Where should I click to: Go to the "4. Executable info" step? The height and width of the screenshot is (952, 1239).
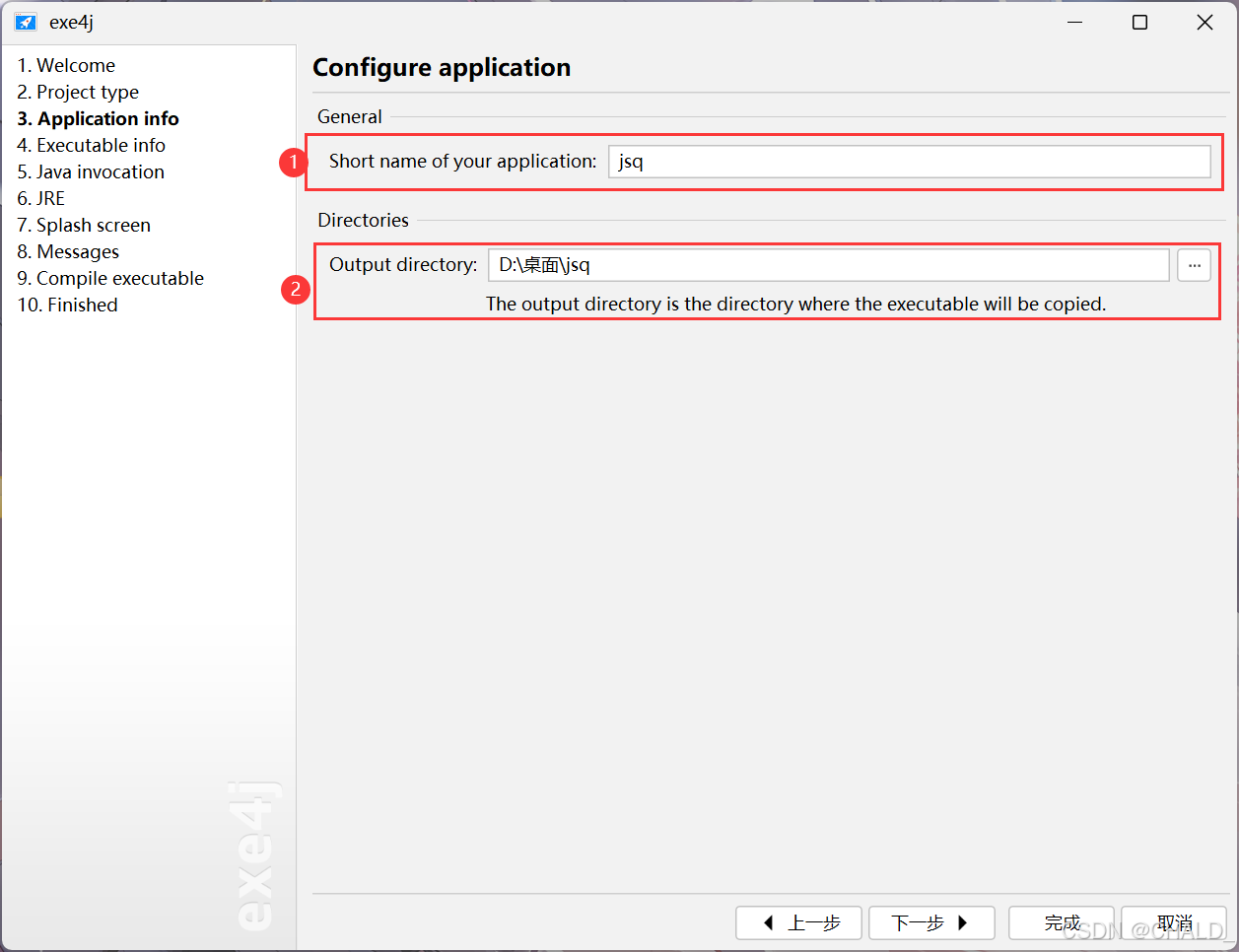[x=91, y=145]
